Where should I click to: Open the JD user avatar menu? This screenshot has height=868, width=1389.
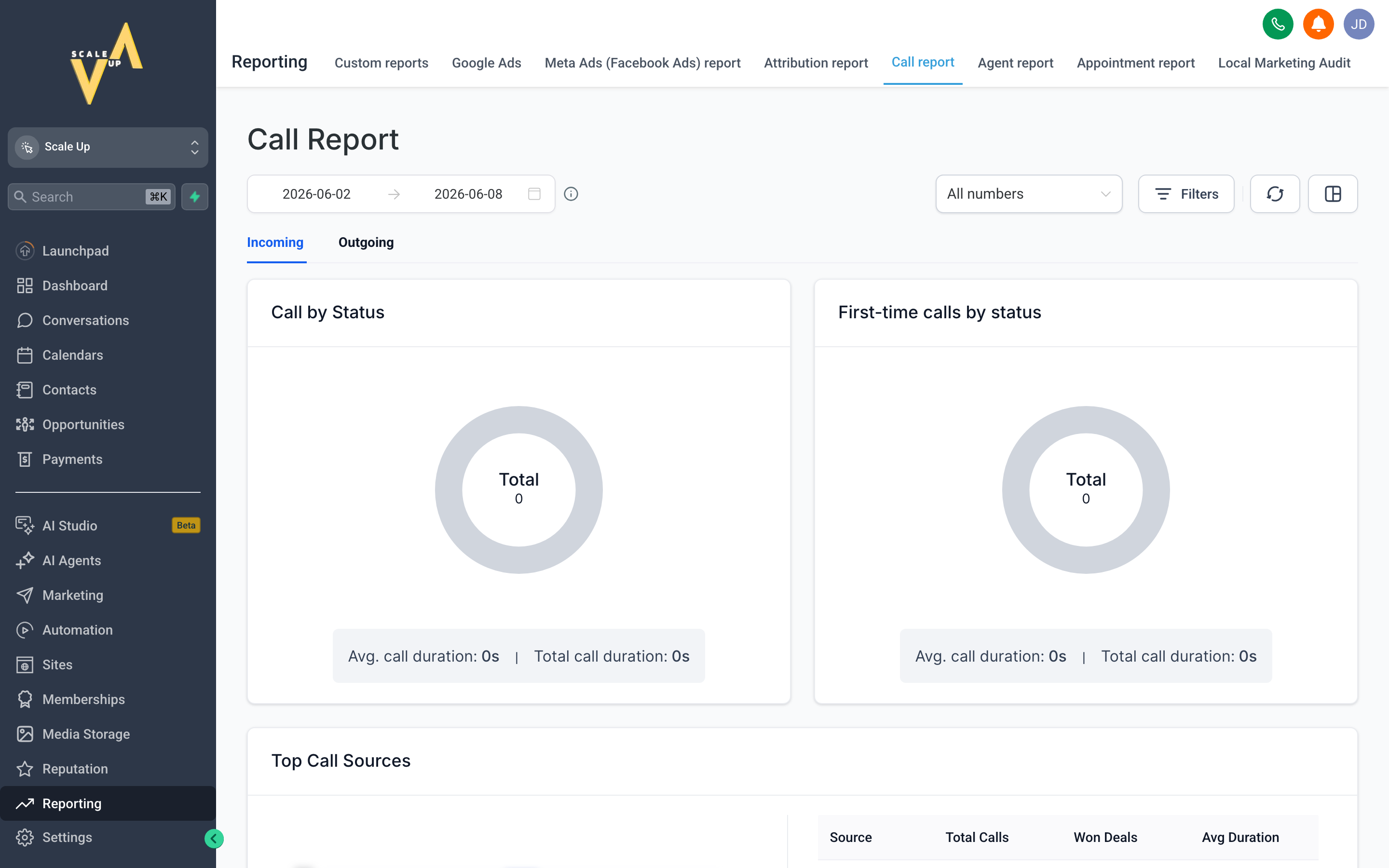click(x=1359, y=24)
